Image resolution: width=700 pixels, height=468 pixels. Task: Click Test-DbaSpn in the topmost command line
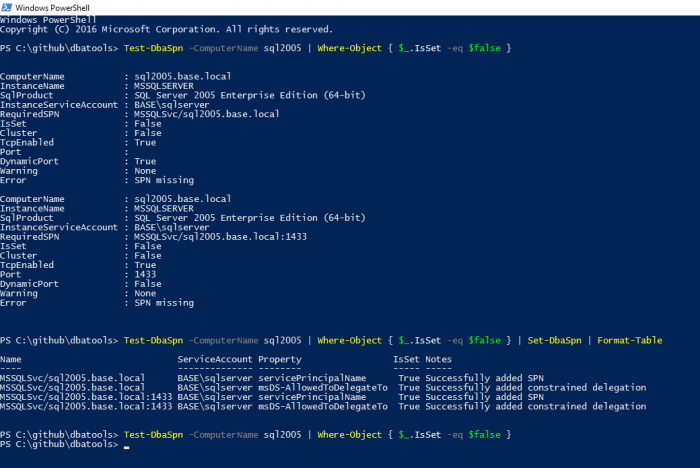pos(153,47)
